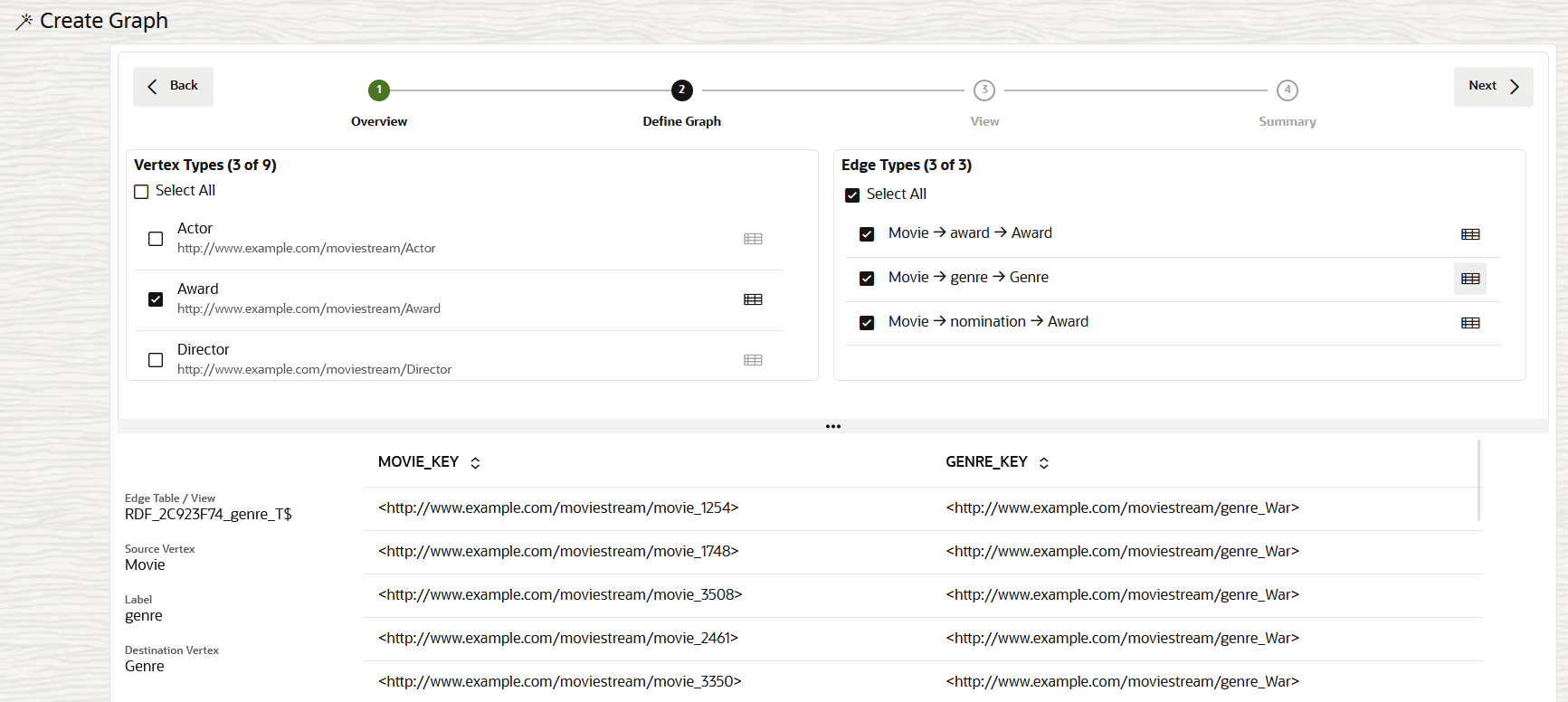Go to Overview step
1568x702 pixels.
pos(379,90)
